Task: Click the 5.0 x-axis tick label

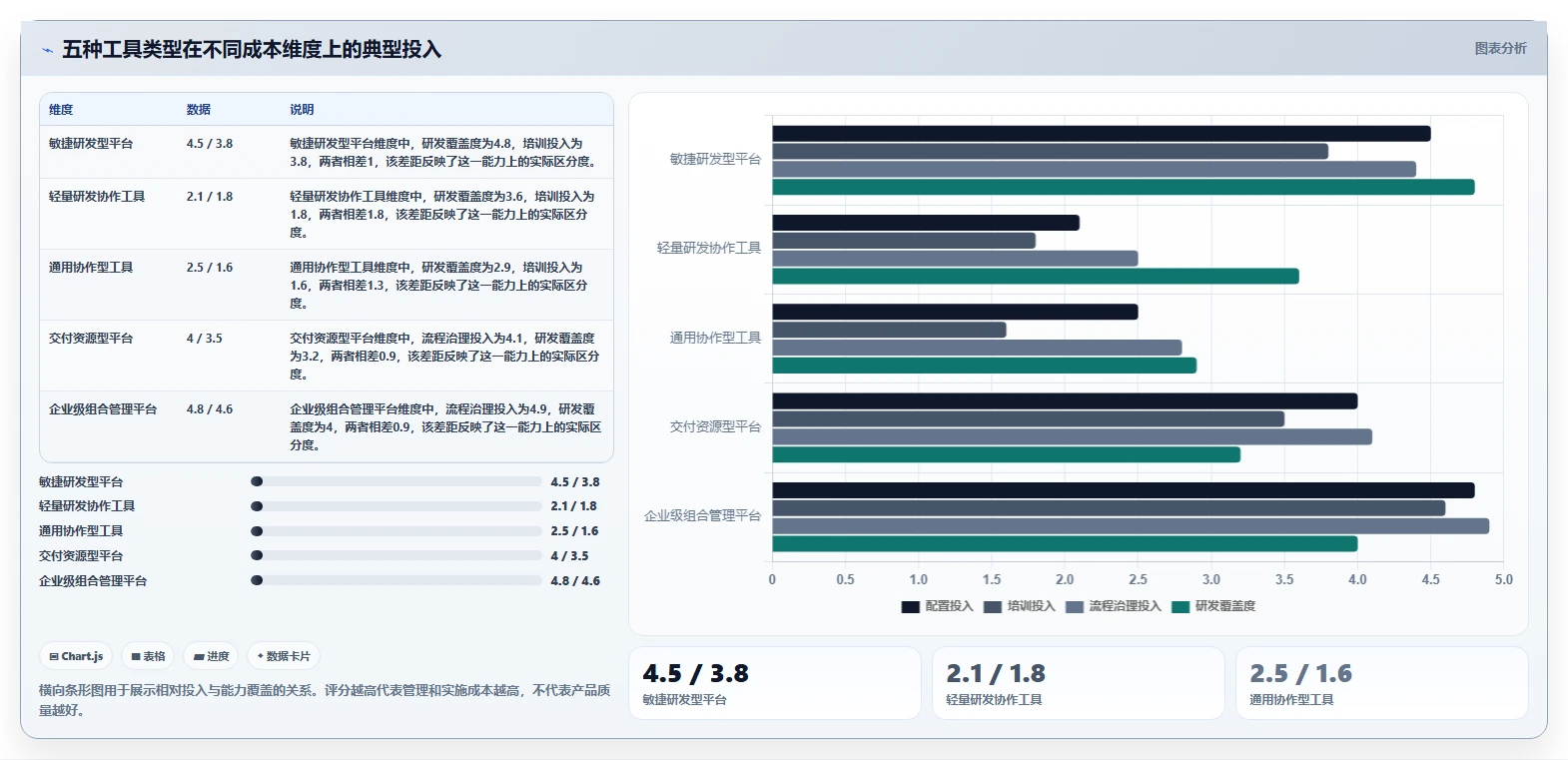Action: coord(1504,579)
